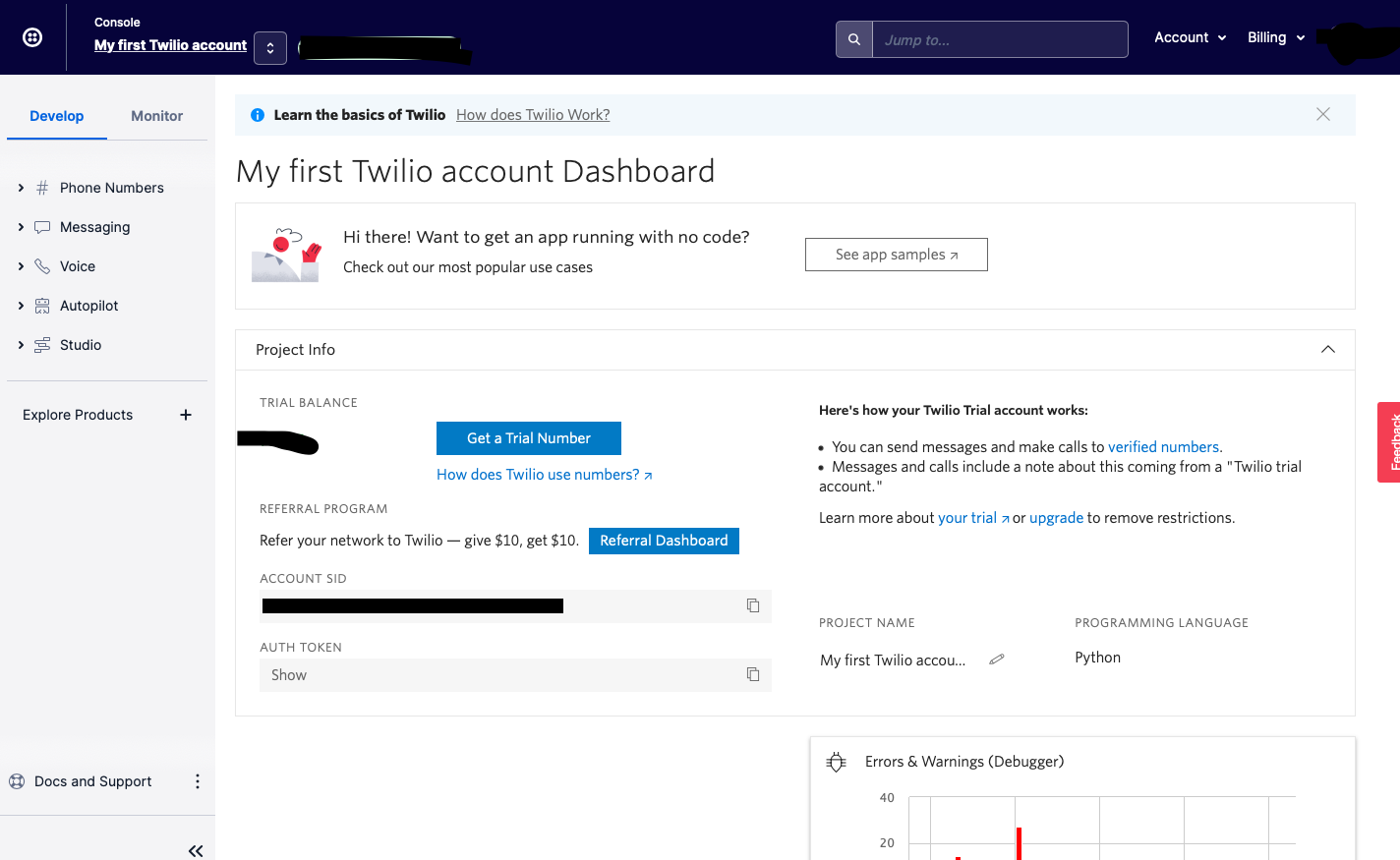Screen dimensions: 1400x860
Task: Open the How does Twilio Work link
Action: coord(533,115)
